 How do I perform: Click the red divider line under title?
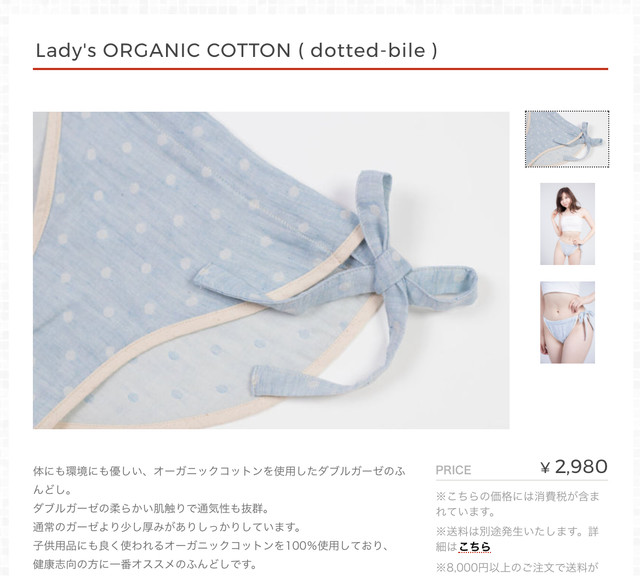tap(320, 69)
